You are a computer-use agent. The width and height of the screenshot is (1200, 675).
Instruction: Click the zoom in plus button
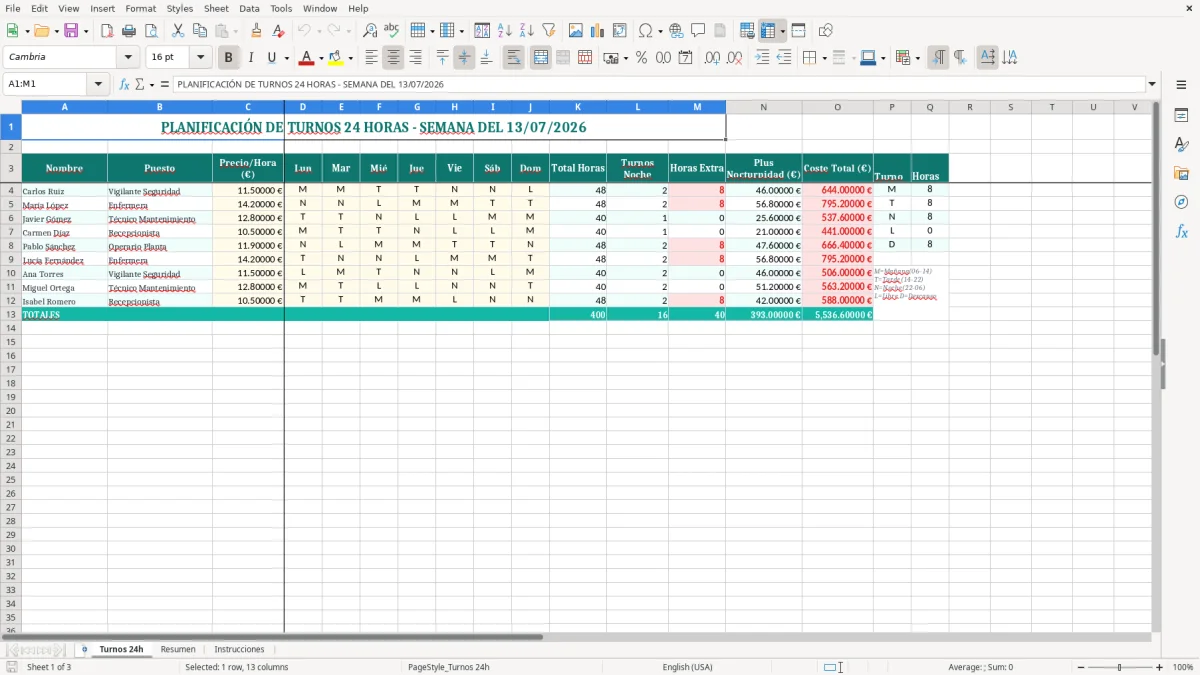click(x=1160, y=667)
